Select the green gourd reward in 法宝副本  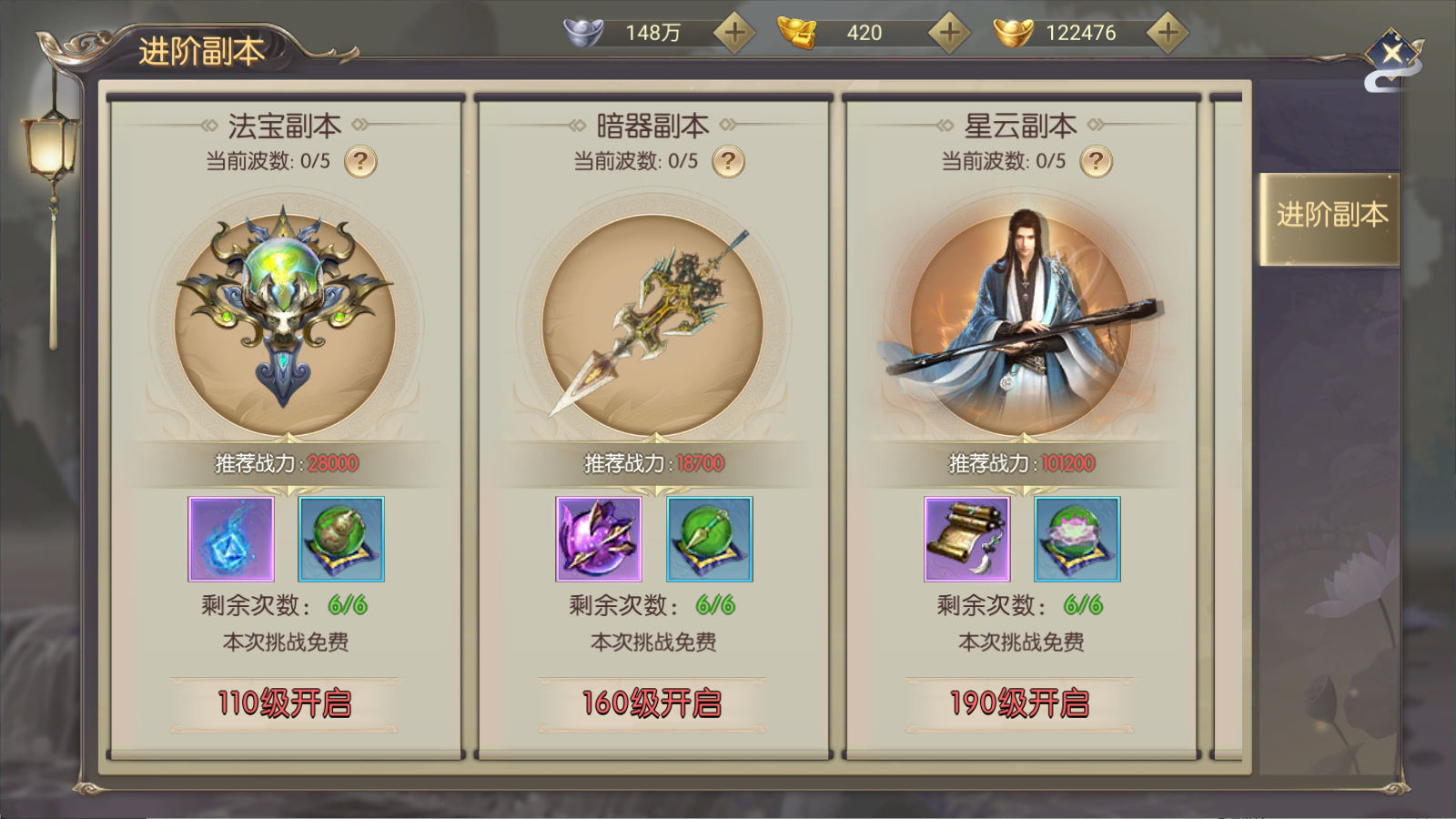click(x=341, y=539)
